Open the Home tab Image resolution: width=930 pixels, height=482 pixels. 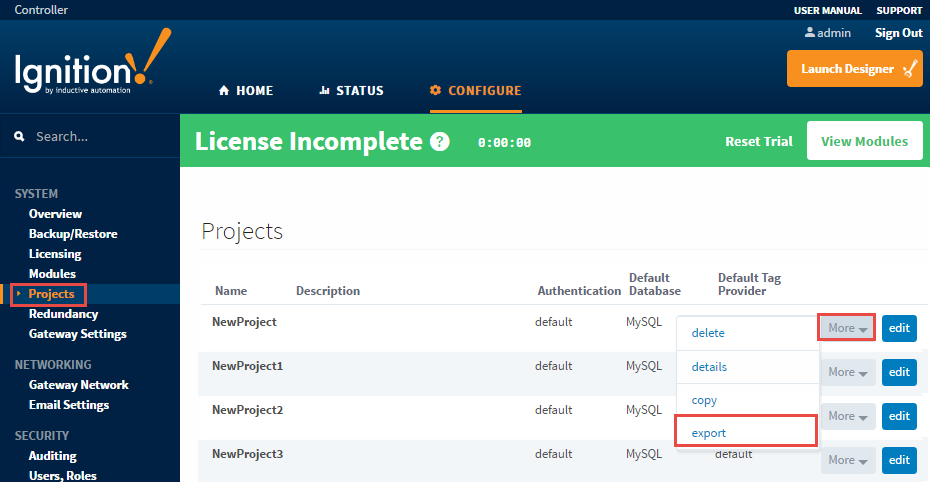point(246,90)
